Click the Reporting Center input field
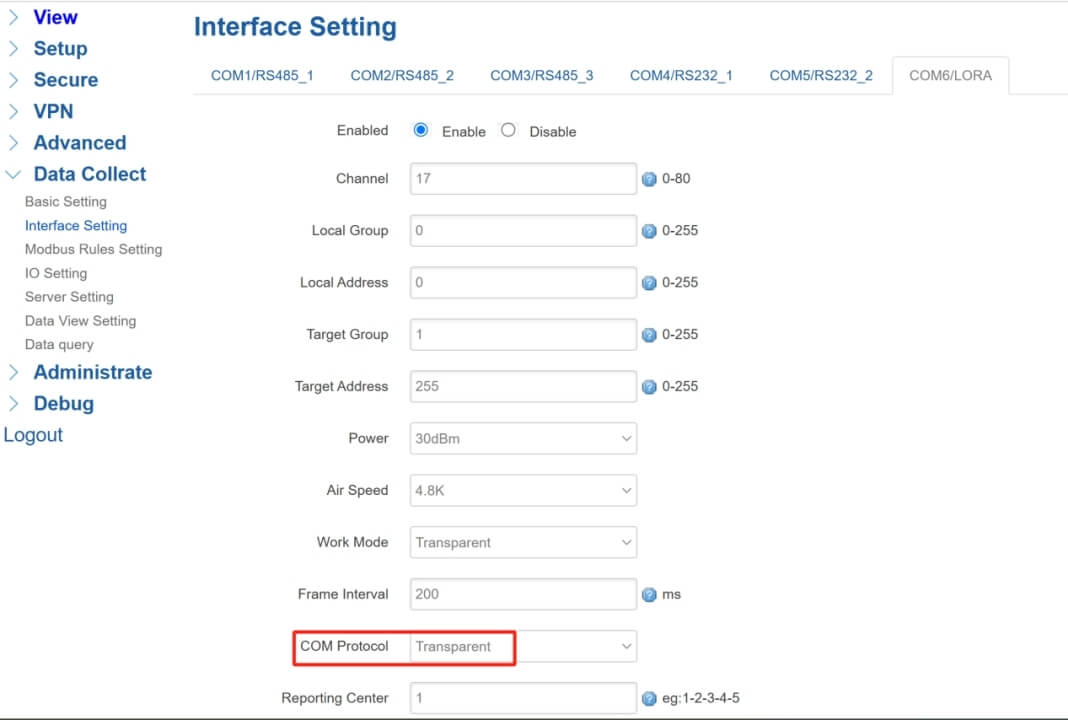This screenshot has height=720, width=1068. [523, 698]
